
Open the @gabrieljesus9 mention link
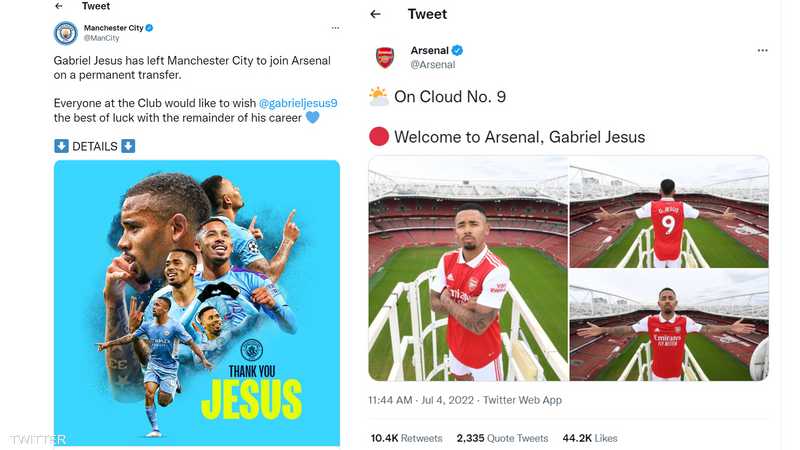coord(298,102)
